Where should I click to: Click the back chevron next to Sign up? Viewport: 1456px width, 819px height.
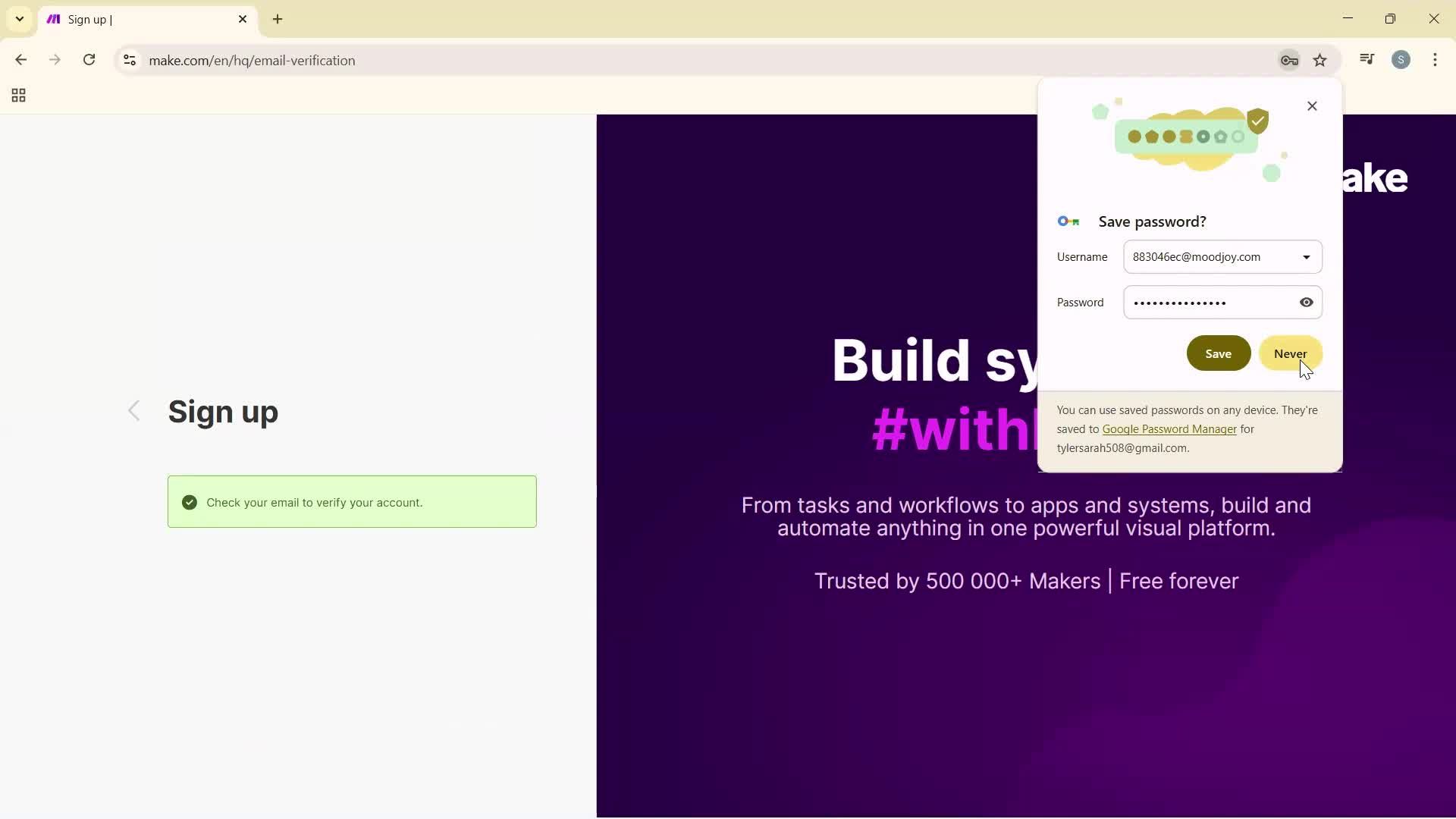pyautogui.click(x=134, y=410)
